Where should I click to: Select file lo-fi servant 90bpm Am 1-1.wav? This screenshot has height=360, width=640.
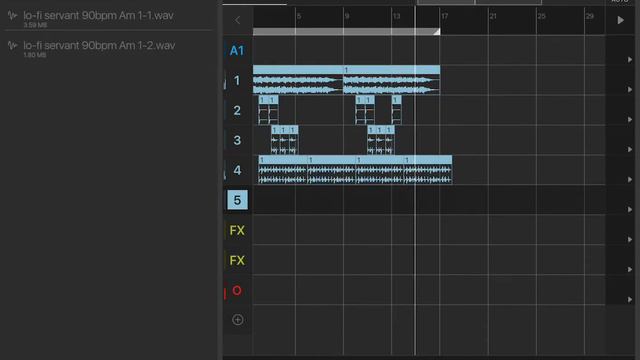click(98, 16)
